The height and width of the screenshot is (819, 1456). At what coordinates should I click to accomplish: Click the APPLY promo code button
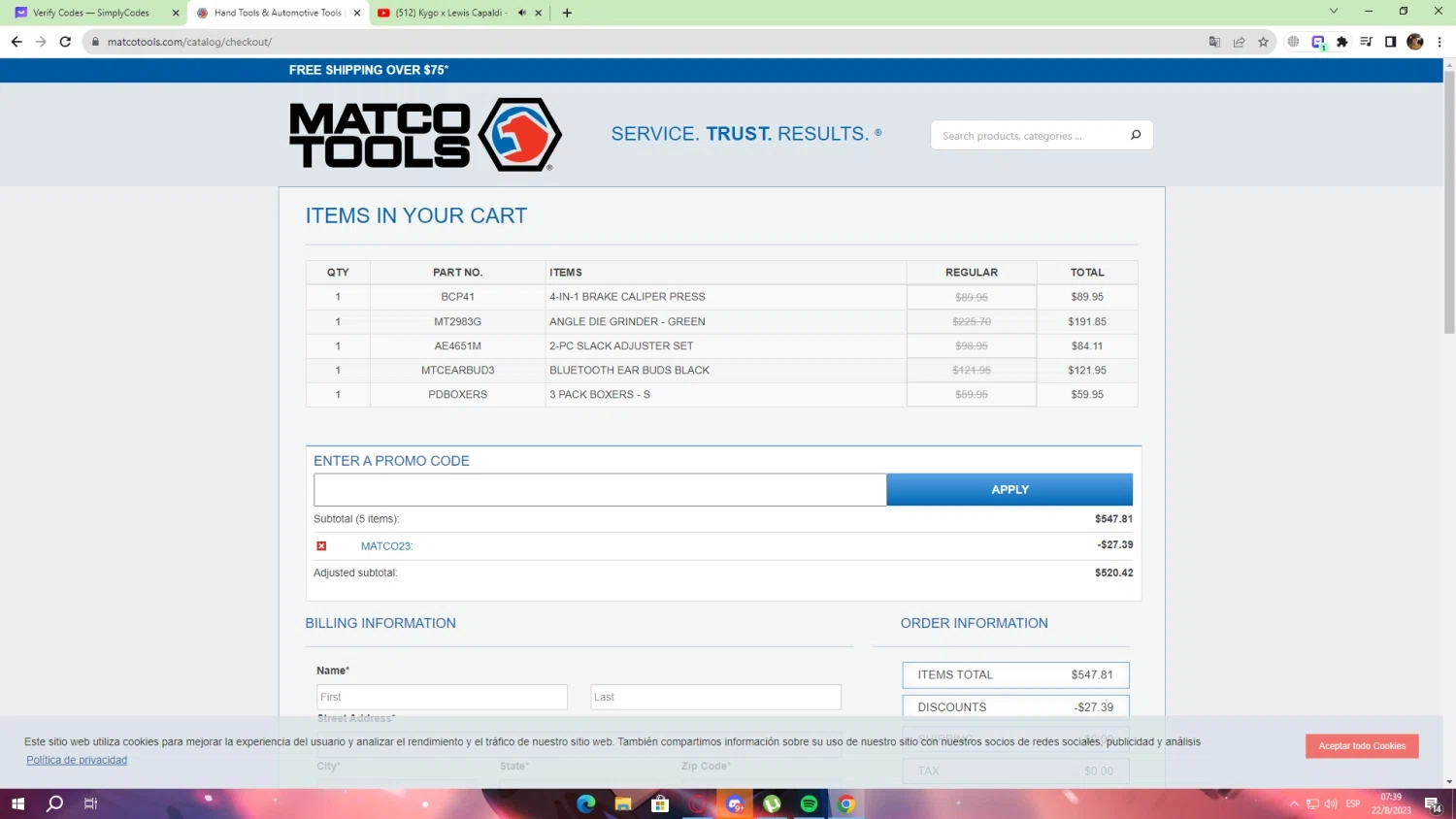(1009, 490)
